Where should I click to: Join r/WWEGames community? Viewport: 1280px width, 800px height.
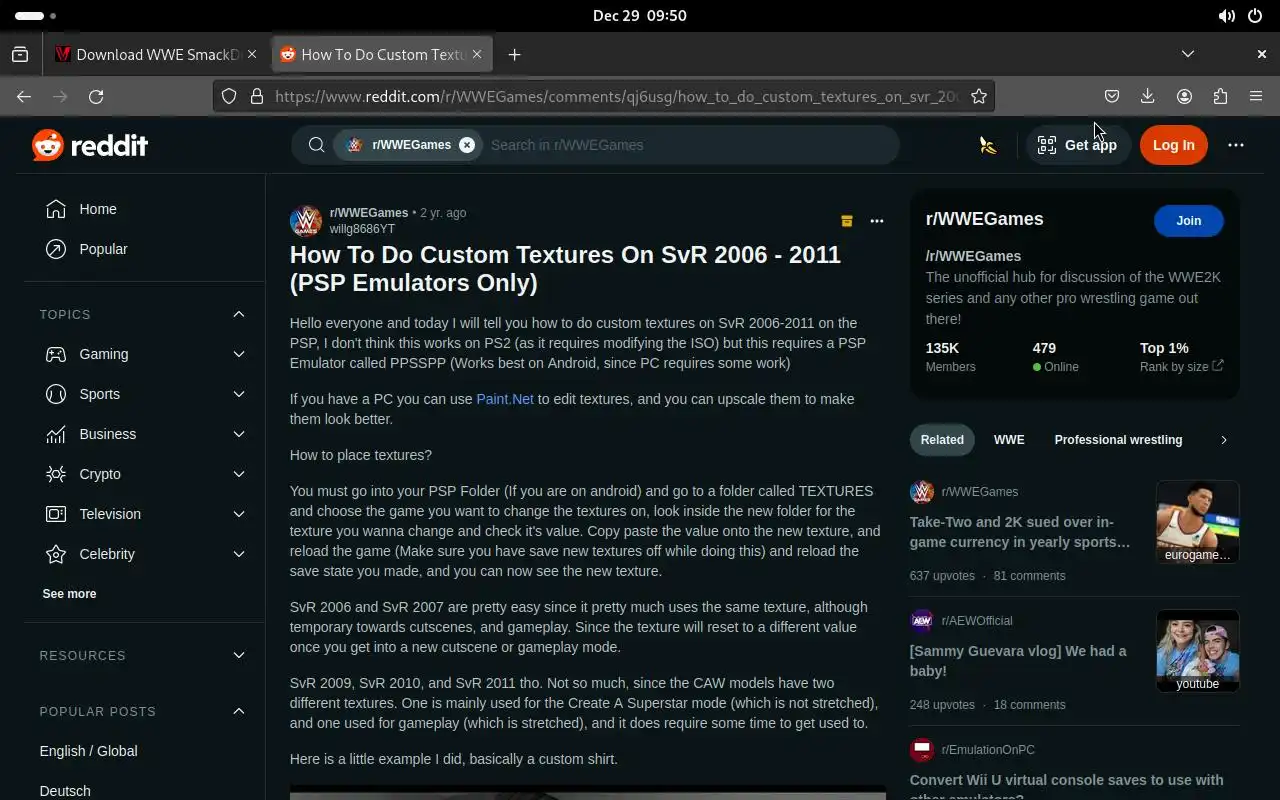point(1188,221)
